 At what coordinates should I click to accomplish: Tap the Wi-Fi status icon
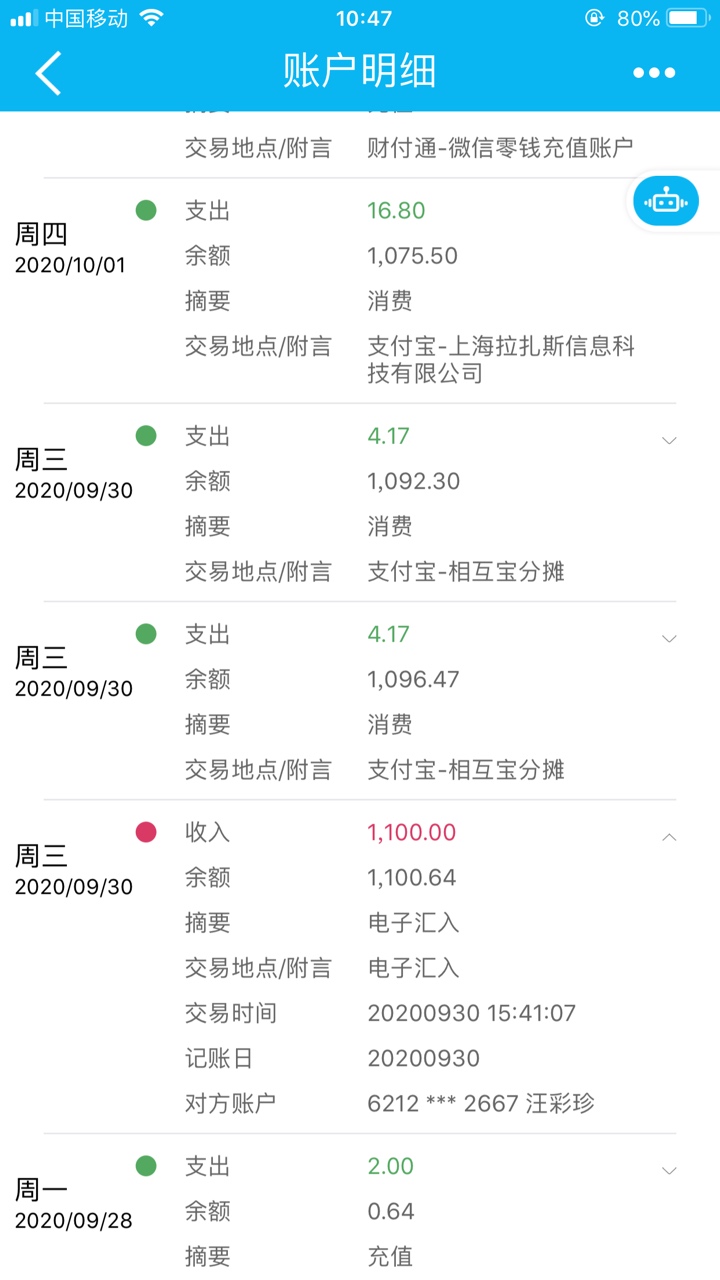pos(151,18)
